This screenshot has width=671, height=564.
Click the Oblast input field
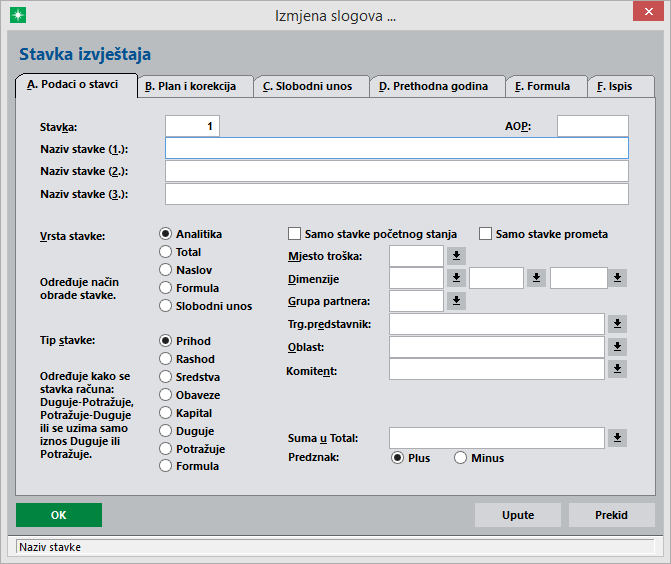click(x=497, y=347)
